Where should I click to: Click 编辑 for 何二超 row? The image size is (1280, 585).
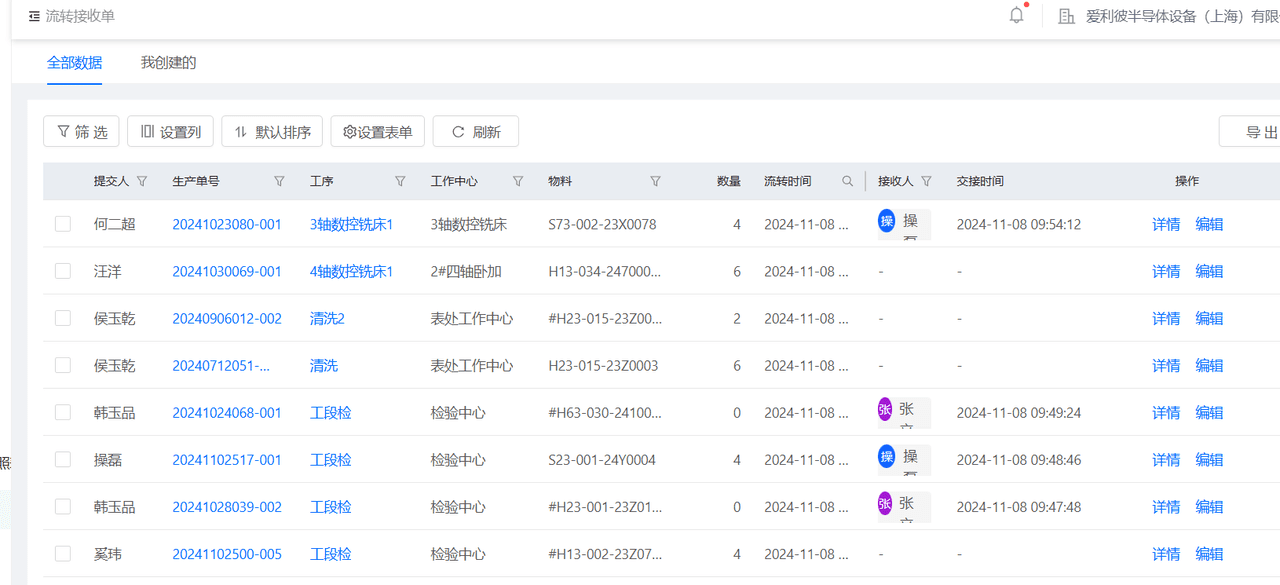(x=1209, y=224)
